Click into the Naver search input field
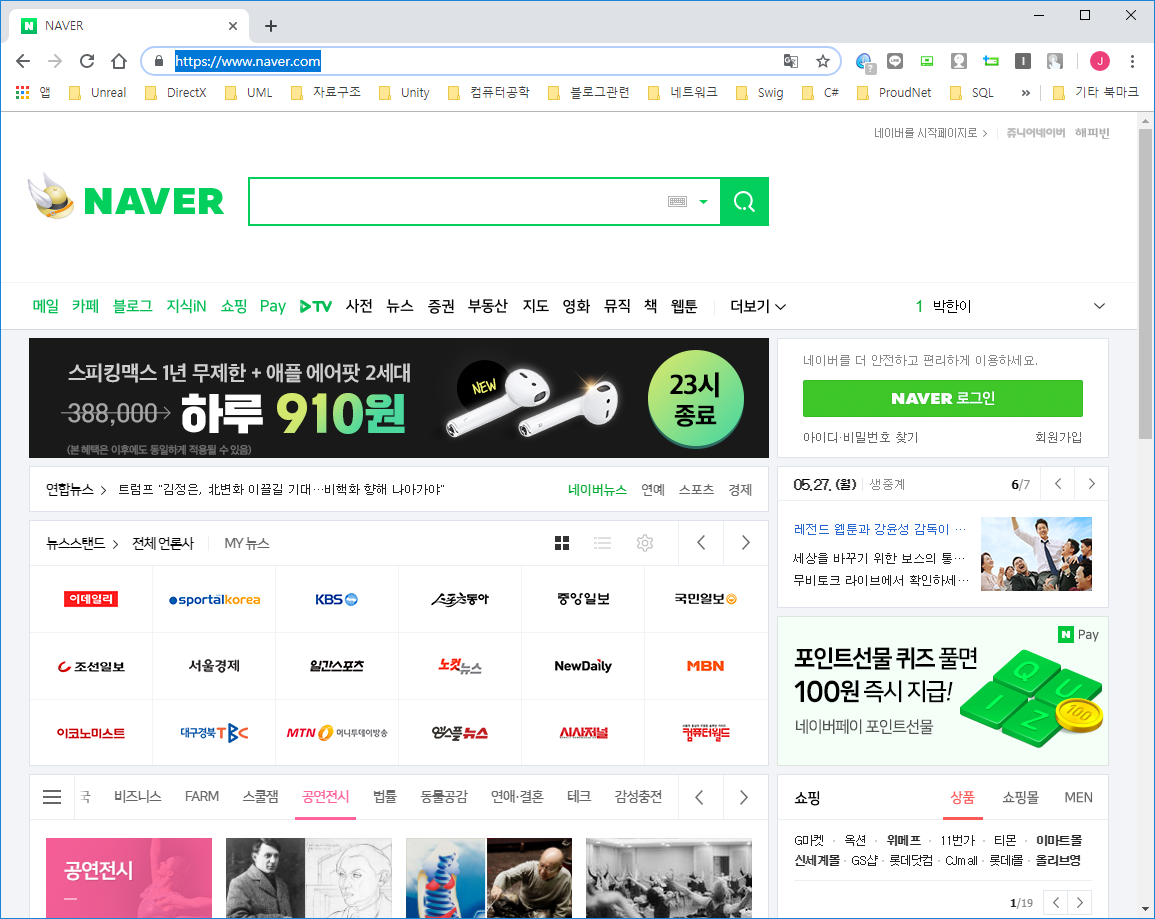1155x919 pixels. tap(457, 201)
